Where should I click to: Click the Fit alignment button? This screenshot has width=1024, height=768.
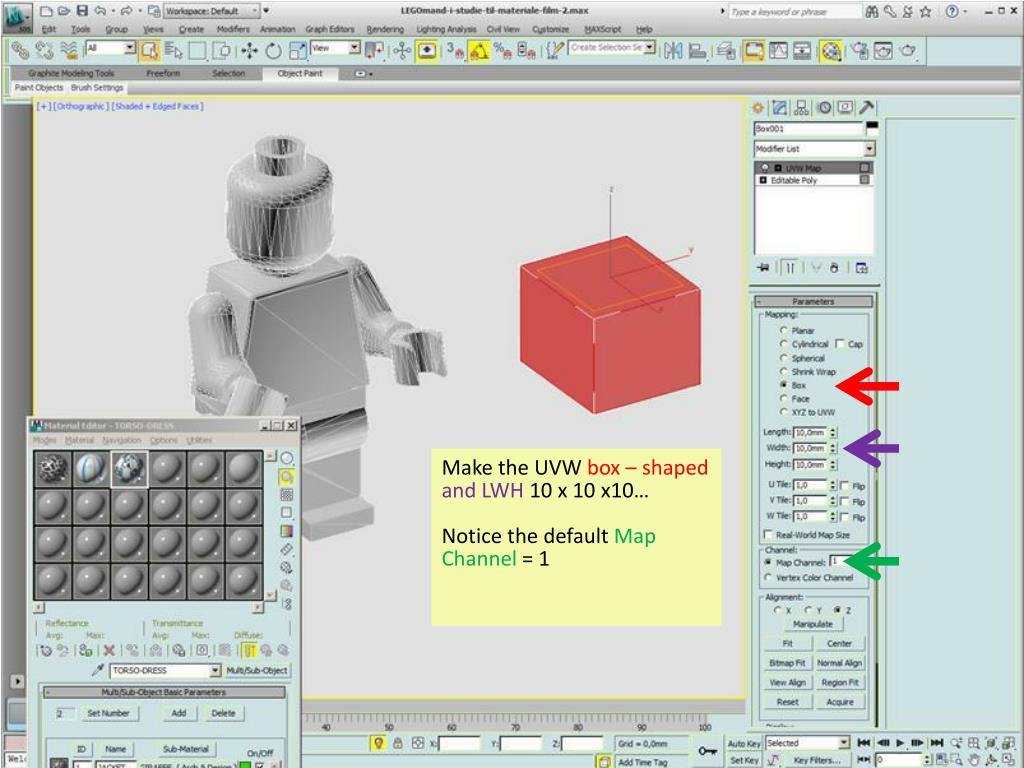point(788,643)
